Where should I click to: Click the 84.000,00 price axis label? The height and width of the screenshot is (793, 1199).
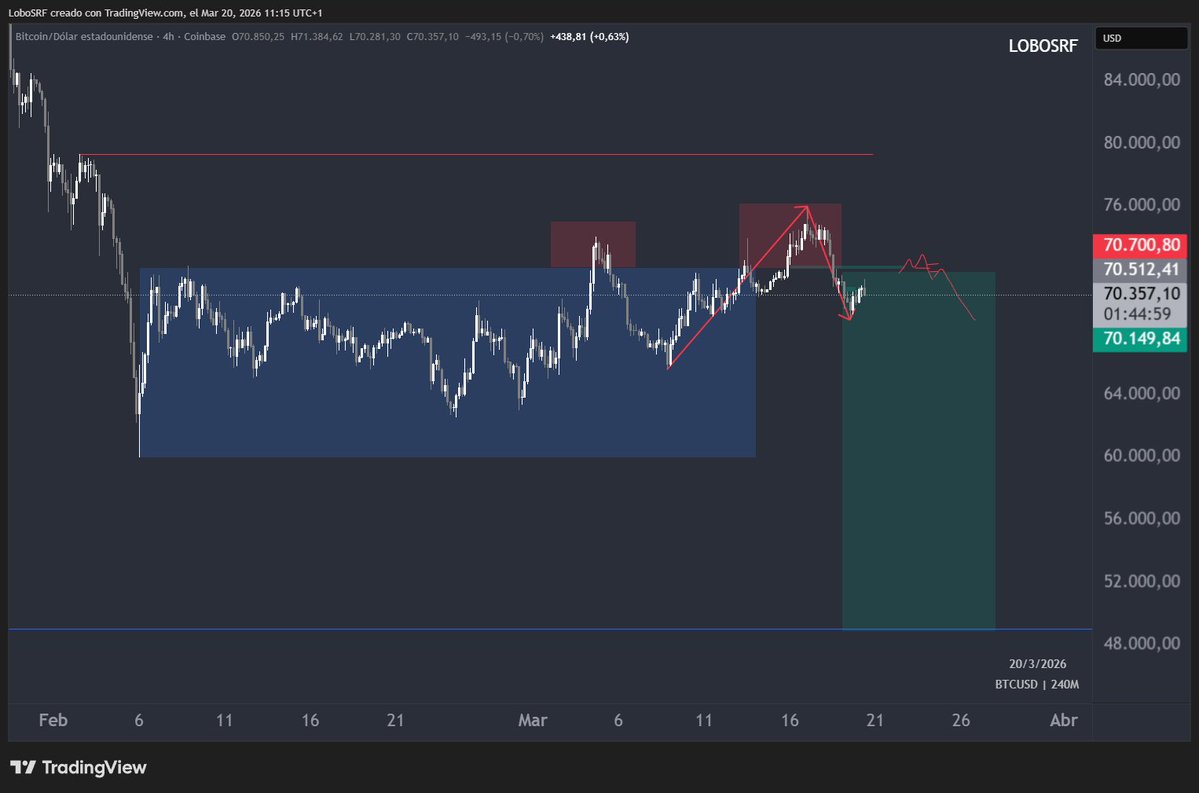click(1142, 80)
